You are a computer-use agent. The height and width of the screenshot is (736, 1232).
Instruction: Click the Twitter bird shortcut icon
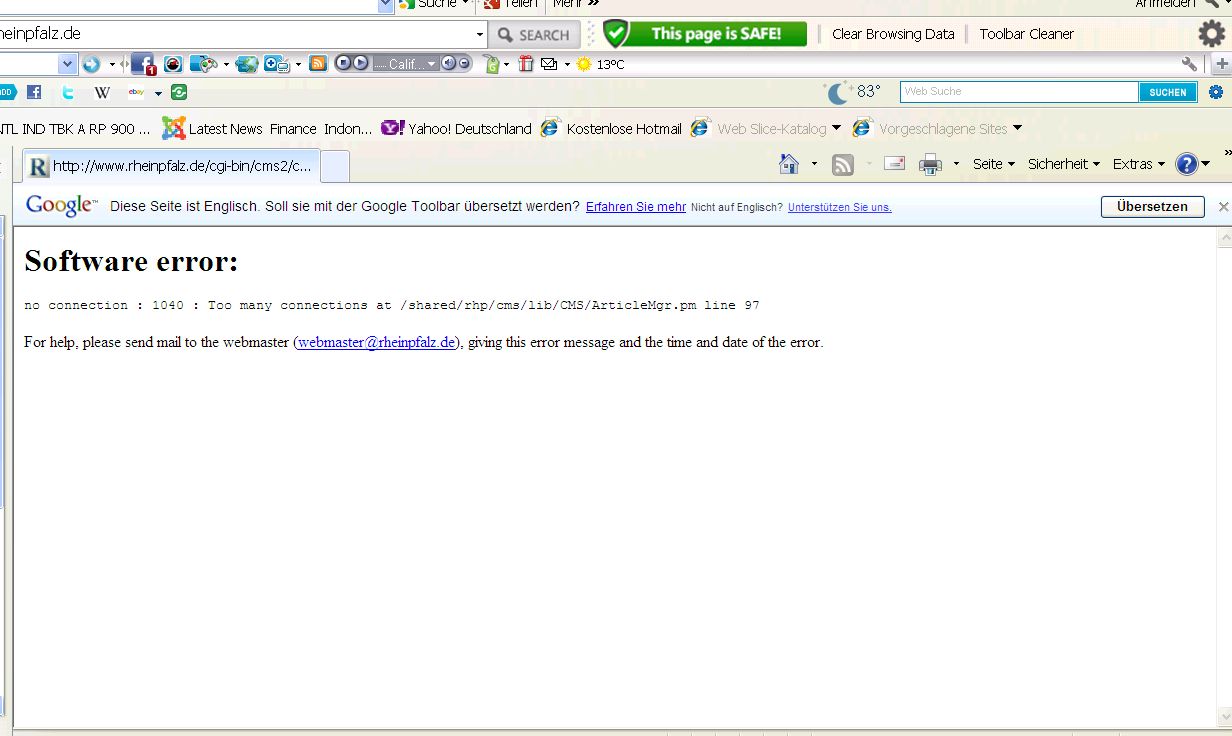68,92
